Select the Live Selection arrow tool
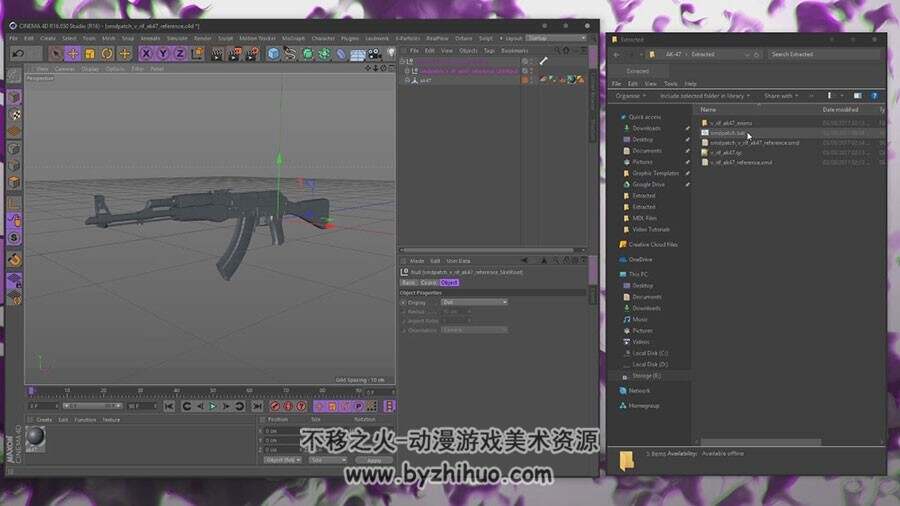Image resolution: width=900 pixels, height=506 pixels. (x=56, y=53)
